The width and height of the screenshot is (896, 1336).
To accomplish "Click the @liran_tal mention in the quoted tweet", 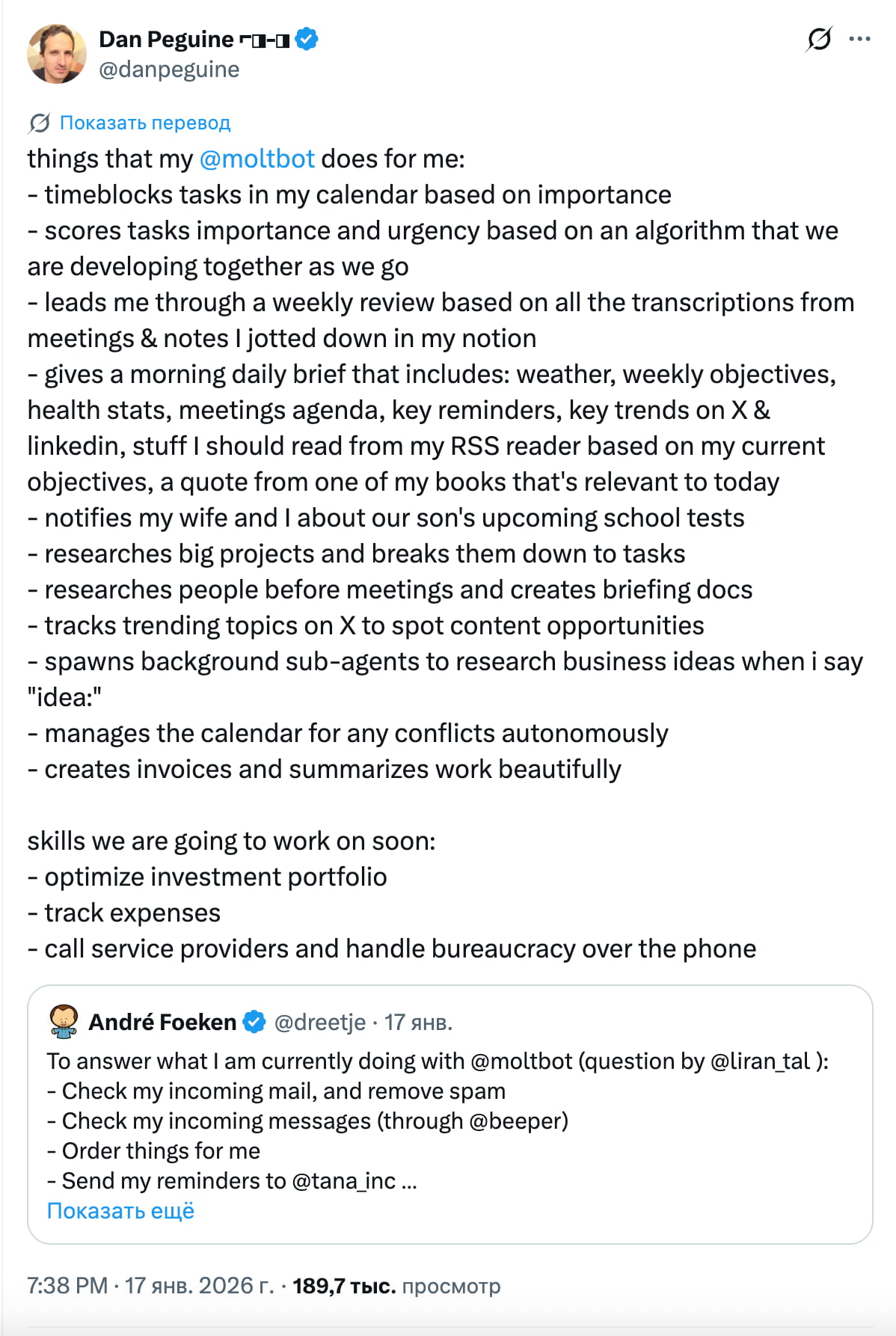I will [759, 1061].
